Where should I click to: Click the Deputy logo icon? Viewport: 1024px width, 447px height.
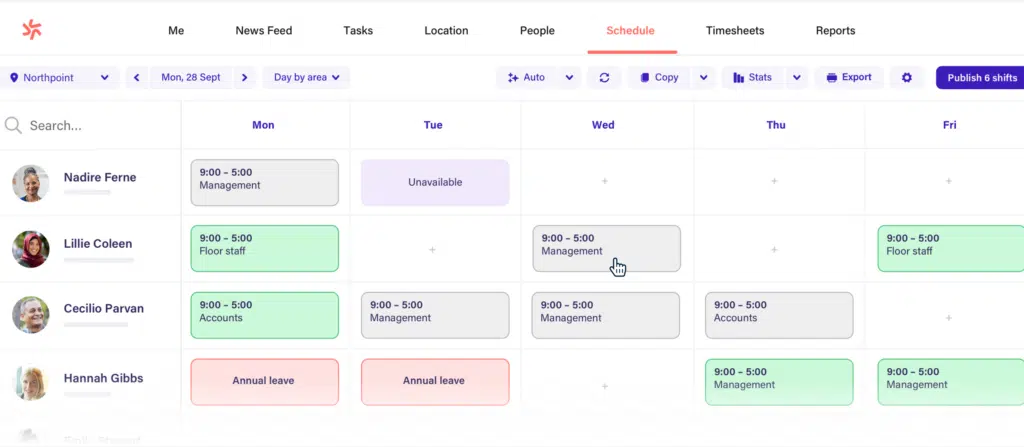[32, 30]
